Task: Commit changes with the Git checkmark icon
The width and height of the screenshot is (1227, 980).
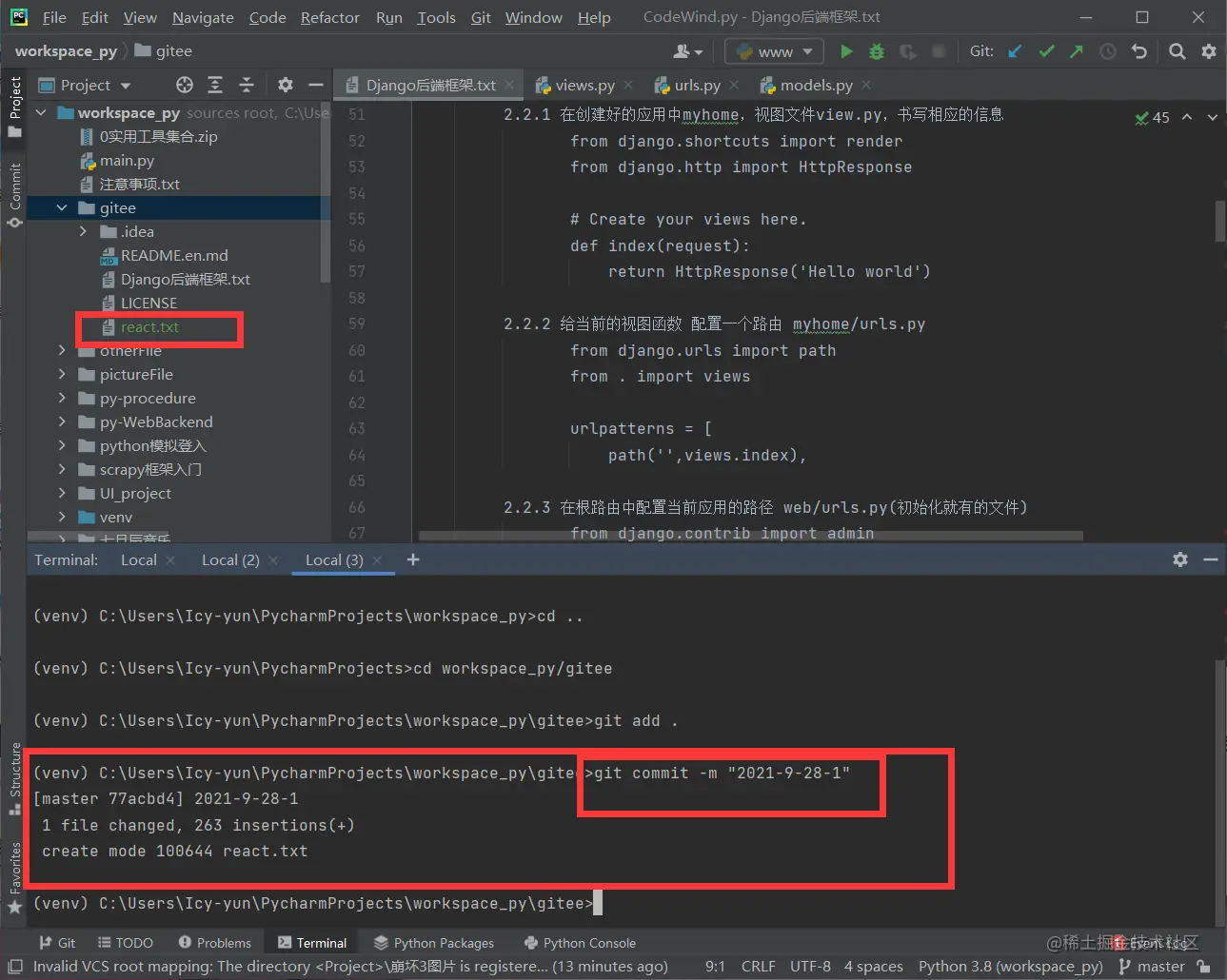Action: (1046, 51)
